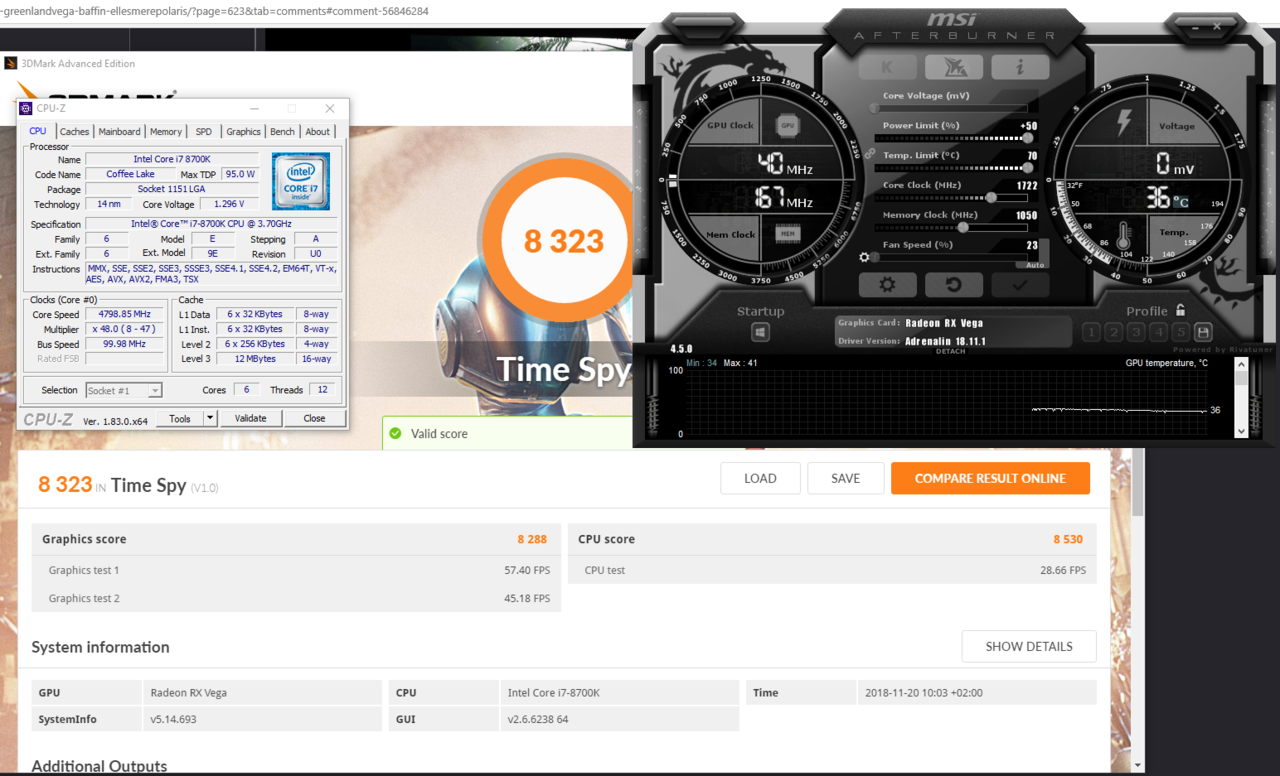Adjust the Temp. Limit slider handle
Image resolution: width=1280 pixels, height=776 pixels.
[1029, 168]
